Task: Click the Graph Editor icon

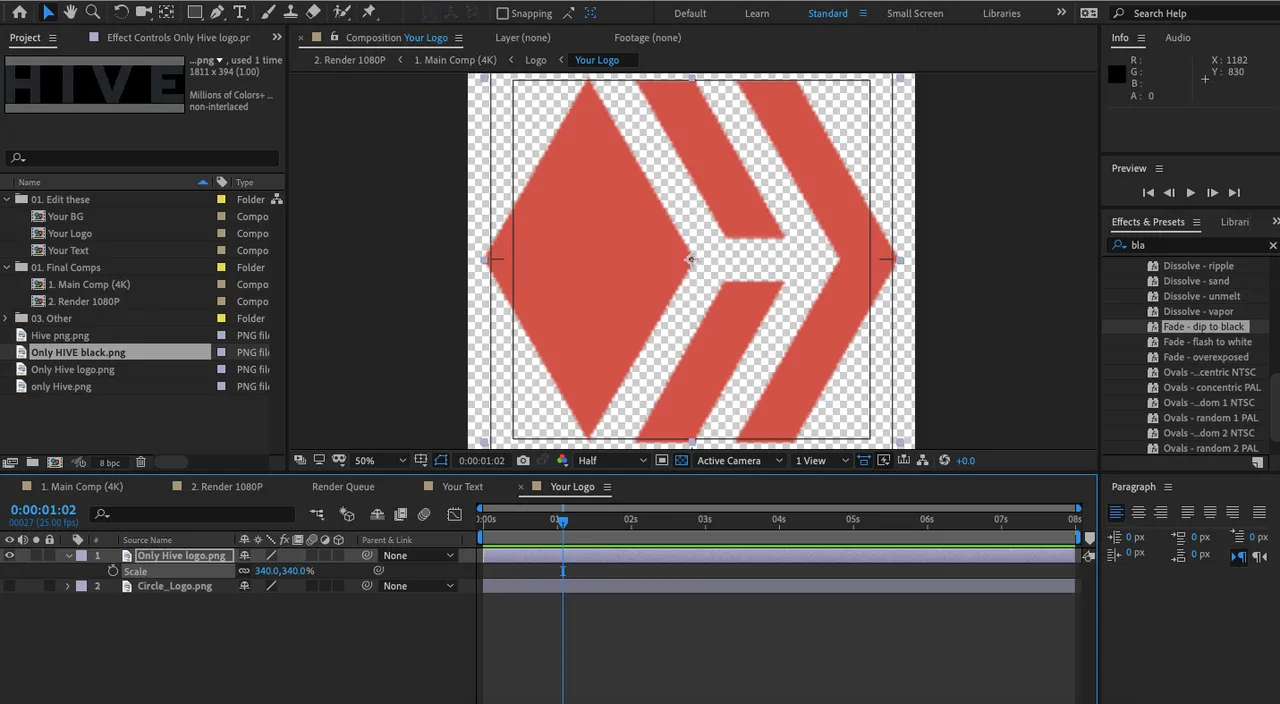Action: pyautogui.click(x=455, y=514)
